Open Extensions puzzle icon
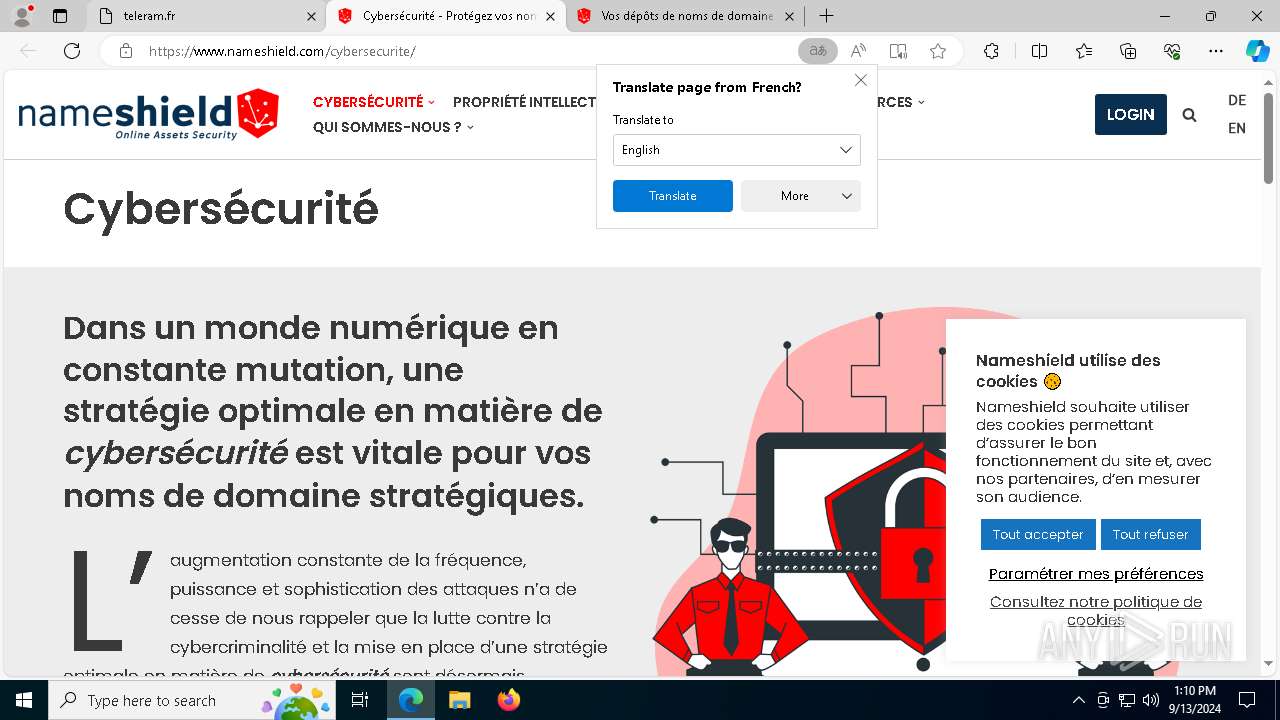 coord(991,51)
